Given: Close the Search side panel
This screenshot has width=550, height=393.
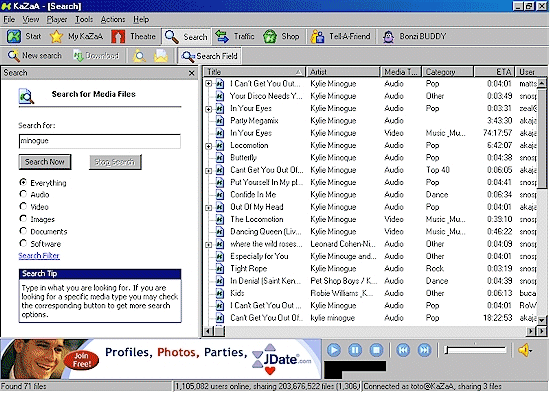Looking at the screenshot, I should 192,73.
